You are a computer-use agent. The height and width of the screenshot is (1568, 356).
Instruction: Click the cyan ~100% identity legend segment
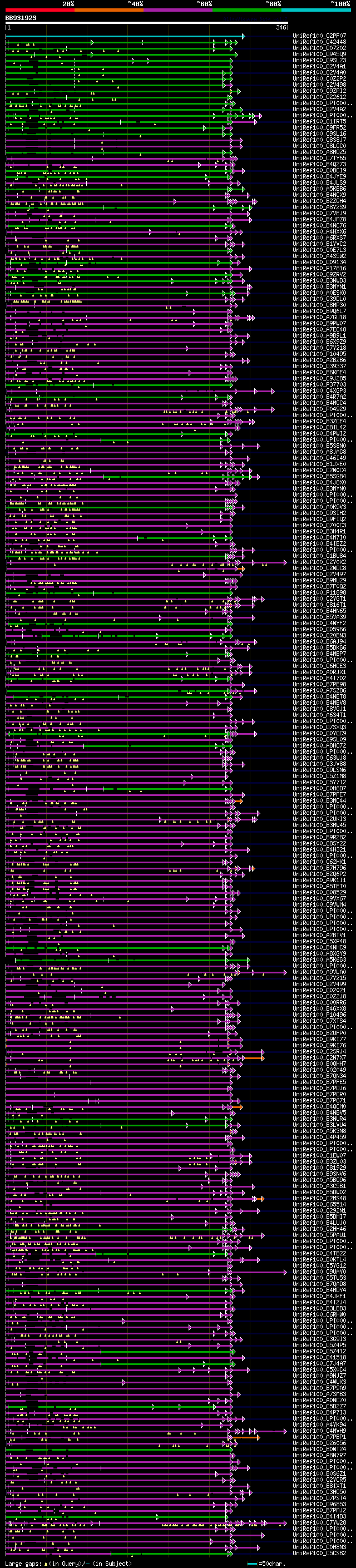click(x=316, y=10)
